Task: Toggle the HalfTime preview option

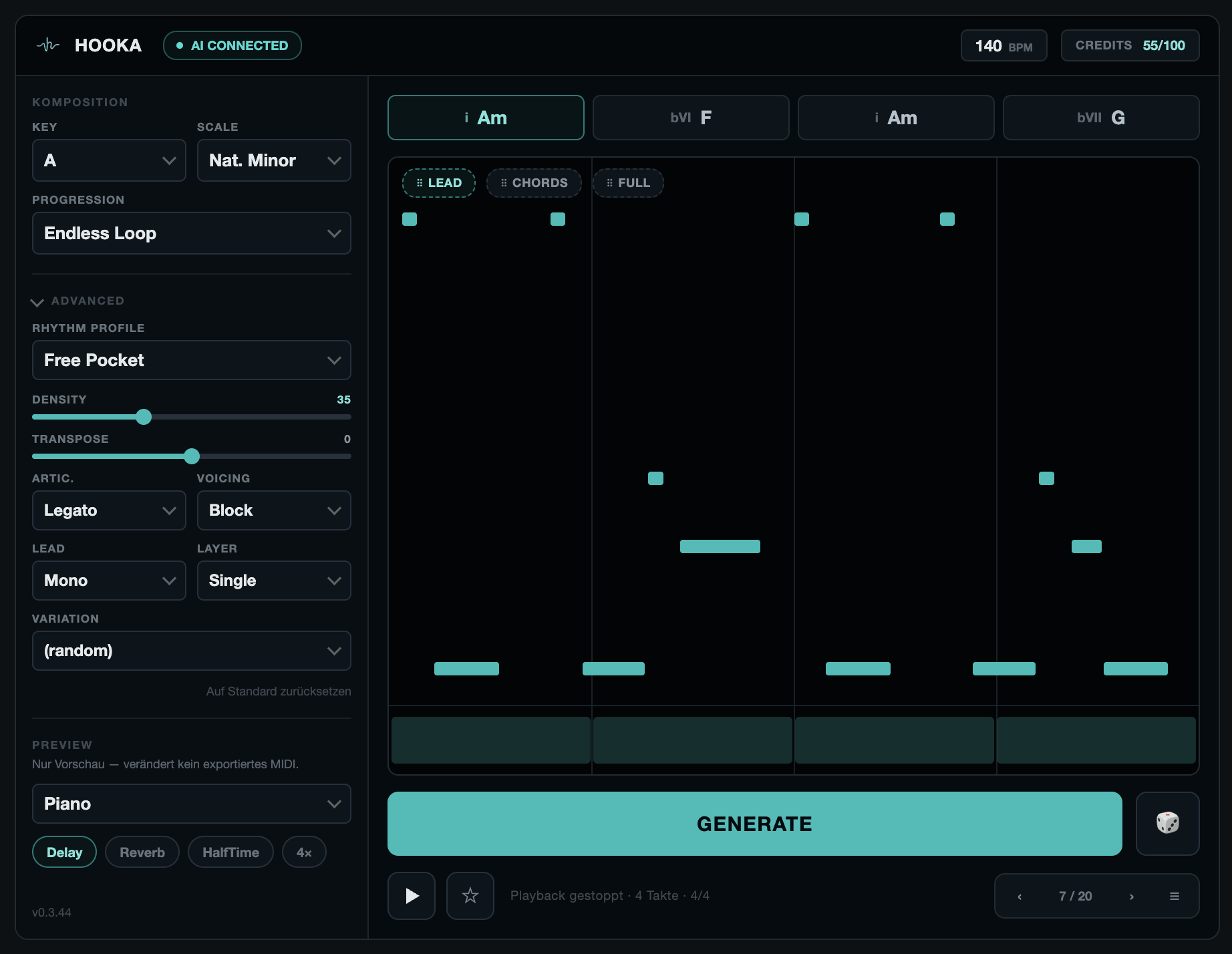Action: 230,852
